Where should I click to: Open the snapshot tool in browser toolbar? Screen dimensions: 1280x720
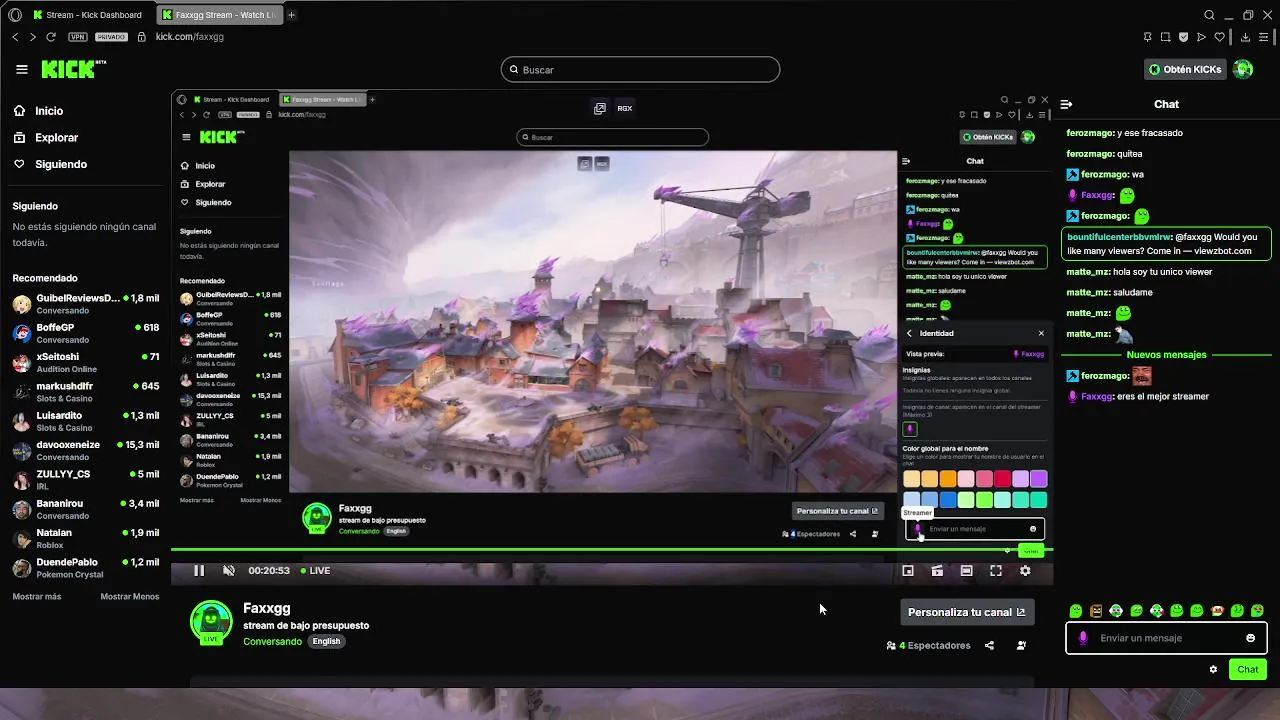point(1166,37)
